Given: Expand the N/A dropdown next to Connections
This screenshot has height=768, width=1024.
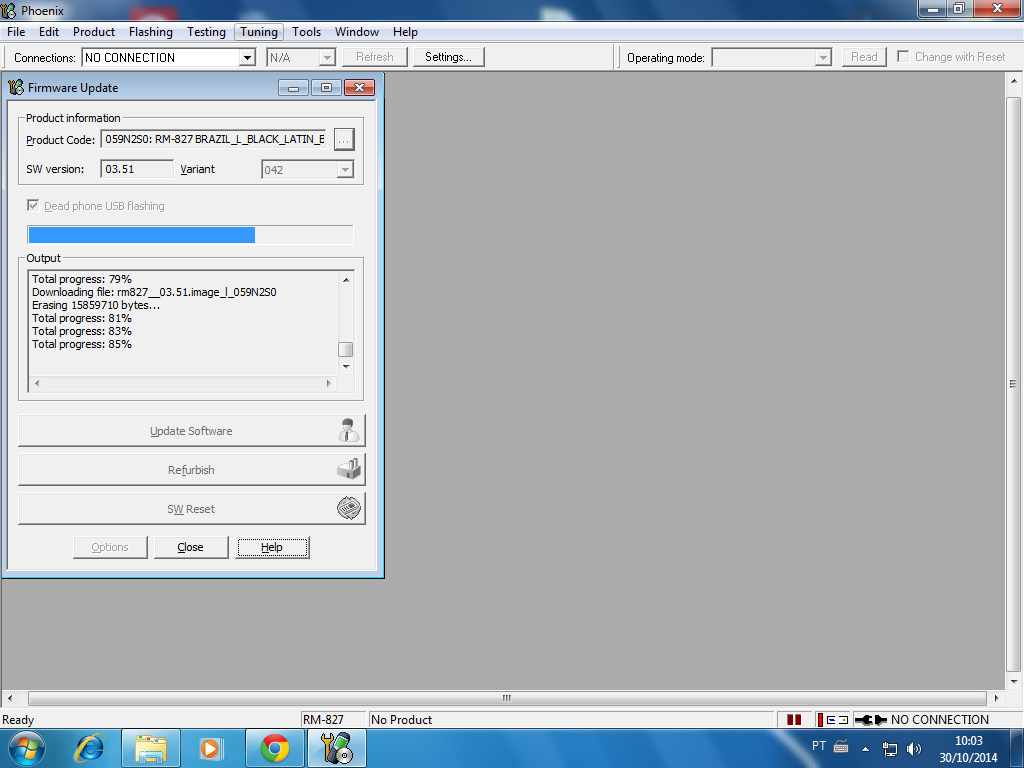Looking at the screenshot, I should click(327, 57).
